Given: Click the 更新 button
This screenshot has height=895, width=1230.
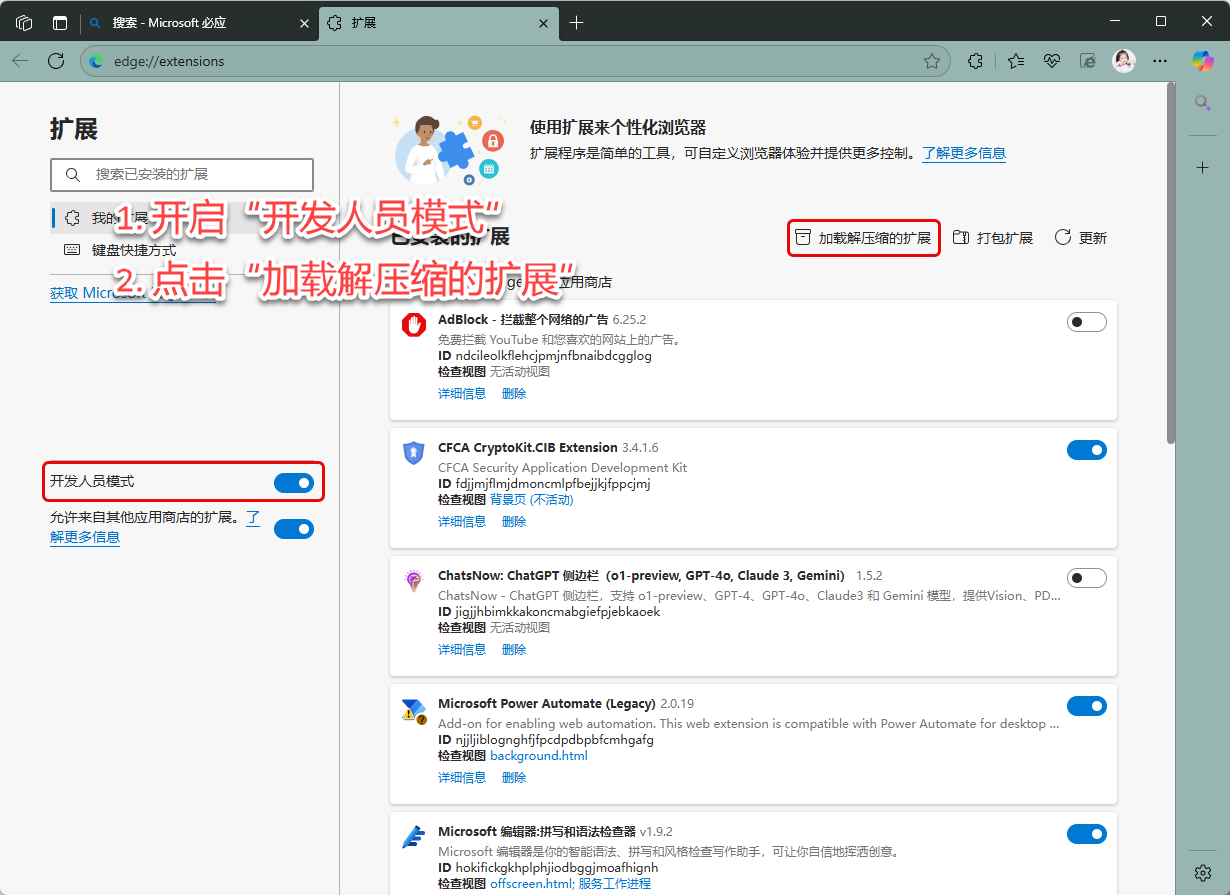Looking at the screenshot, I should pyautogui.click(x=1081, y=238).
